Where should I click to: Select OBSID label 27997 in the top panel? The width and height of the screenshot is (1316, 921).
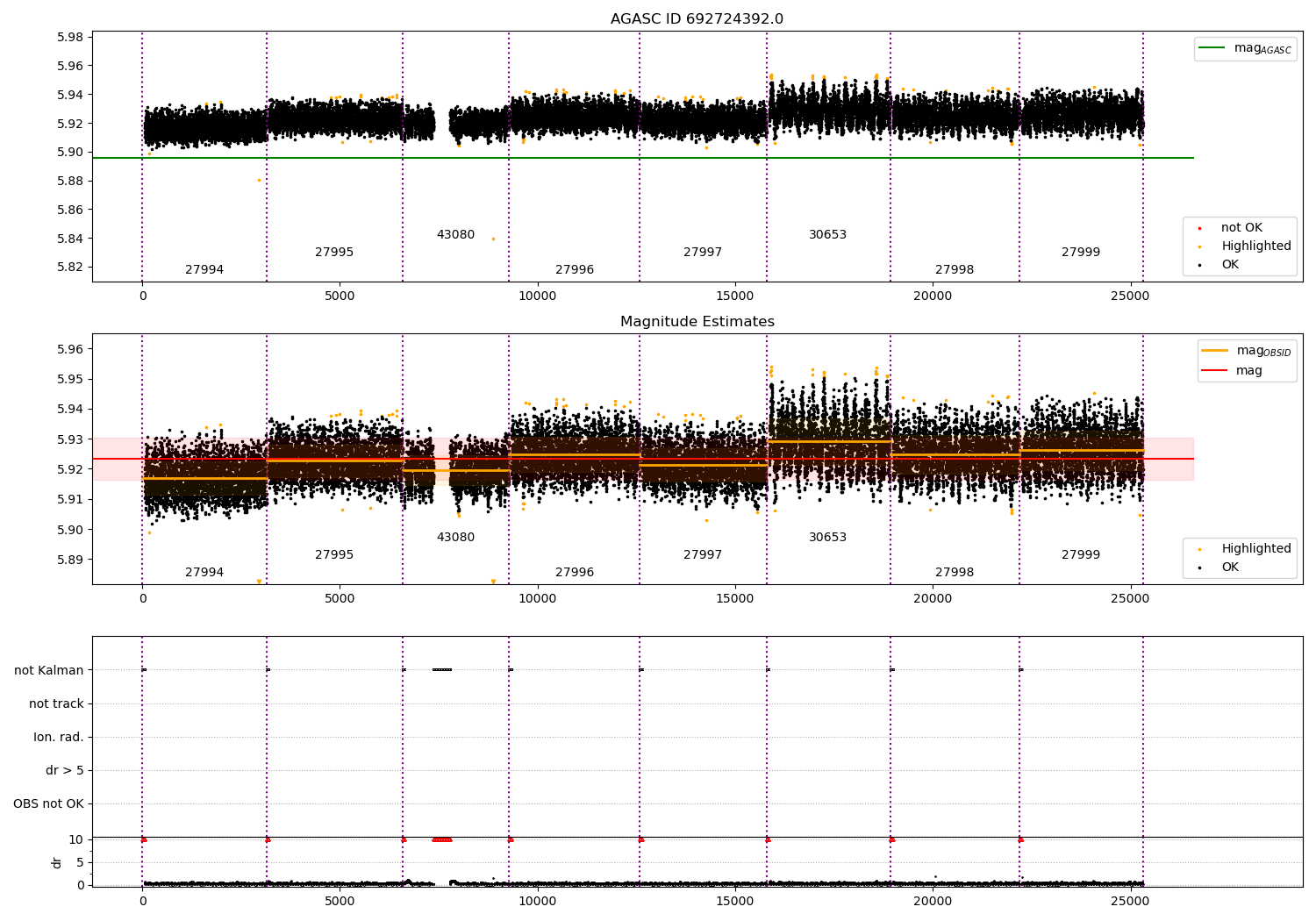pyautogui.click(x=703, y=253)
